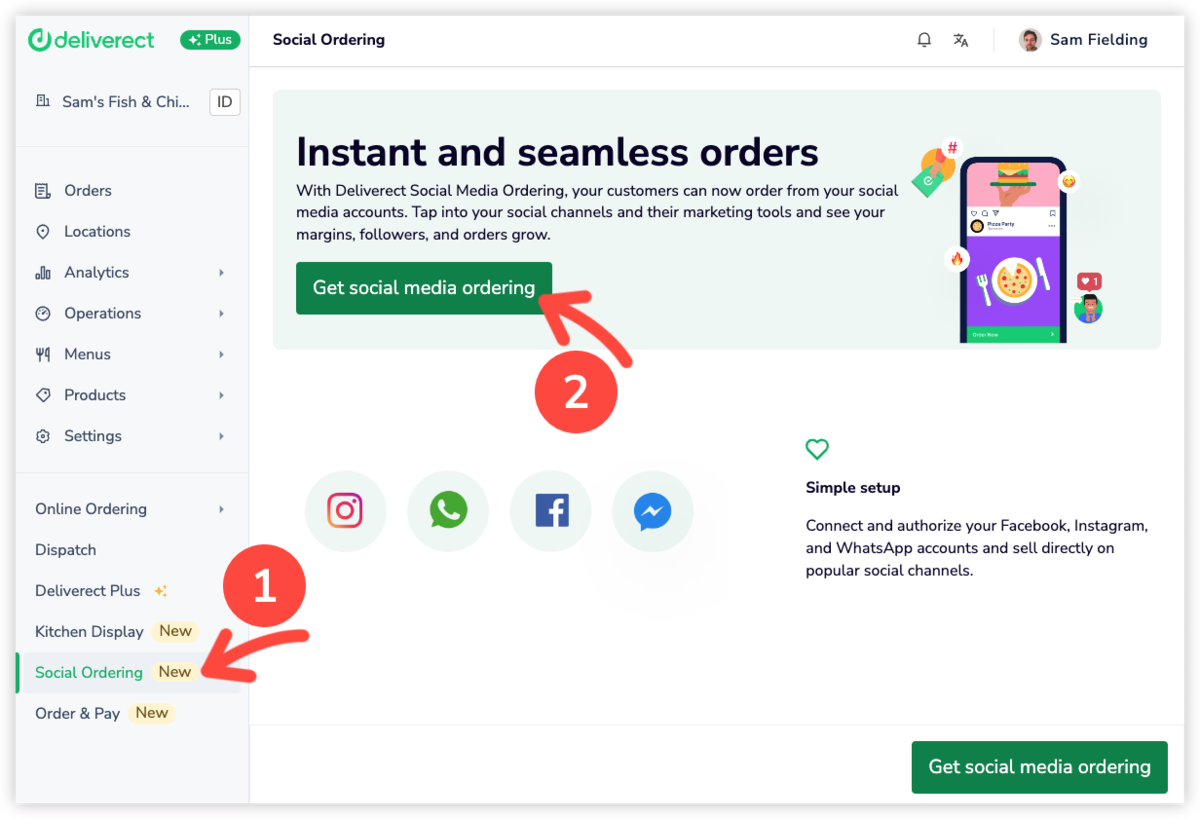Click bottom Get social media ordering button
The image size is (1200, 819).
(1040, 767)
